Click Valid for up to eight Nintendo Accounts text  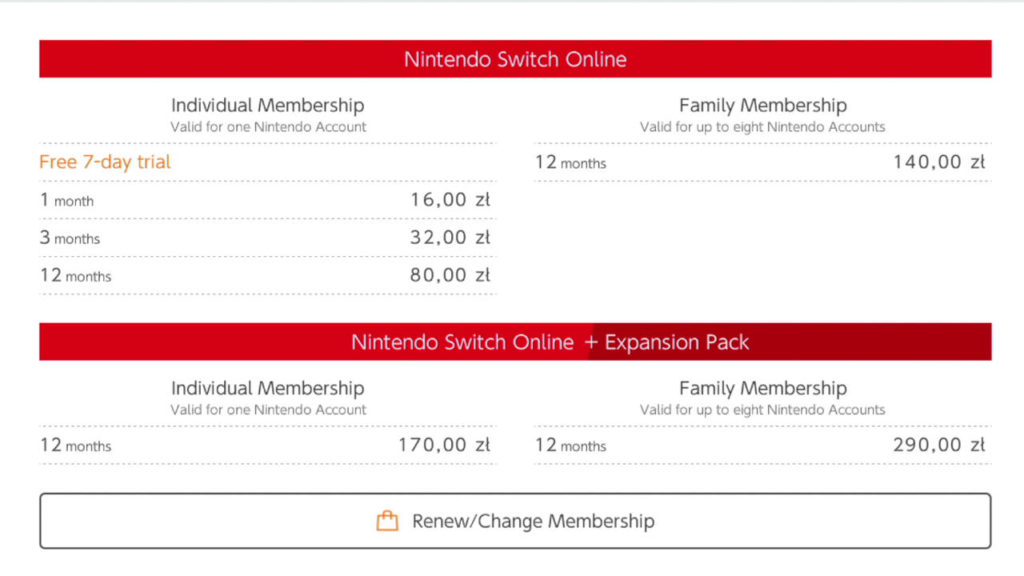tap(763, 127)
